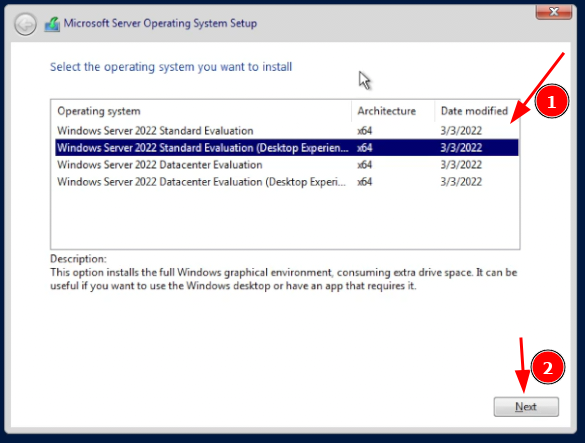Select Windows Server 2022 Standard Evaluation

tap(287, 131)
